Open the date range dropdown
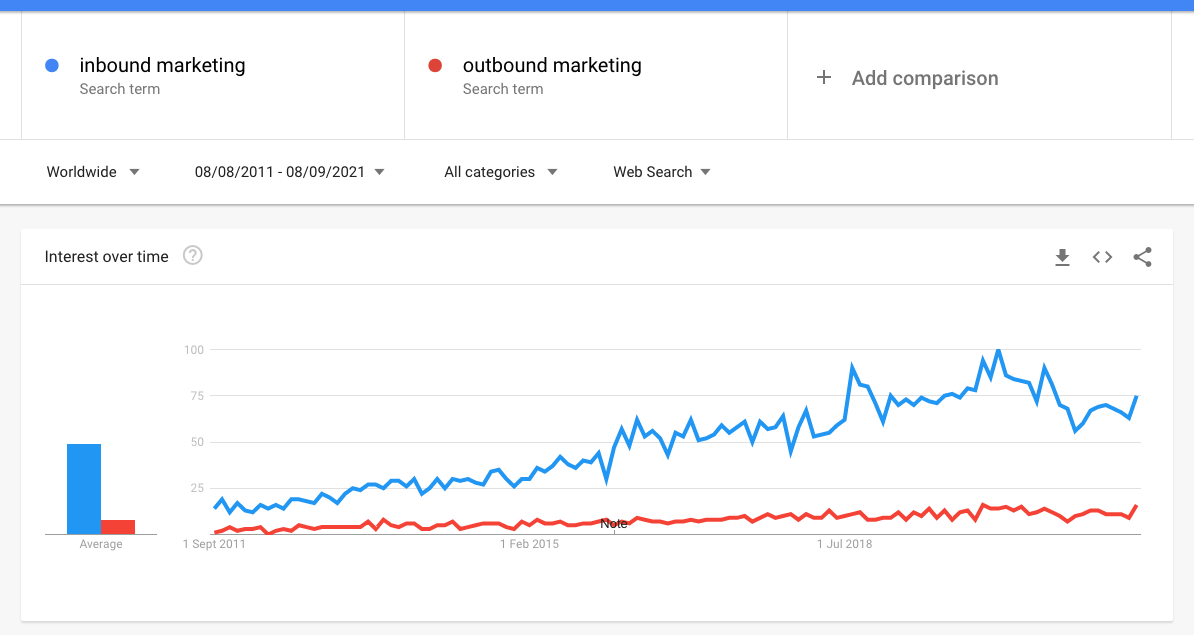The height and width of the screenshot is (635, 1194). click(x=289, y=172)
